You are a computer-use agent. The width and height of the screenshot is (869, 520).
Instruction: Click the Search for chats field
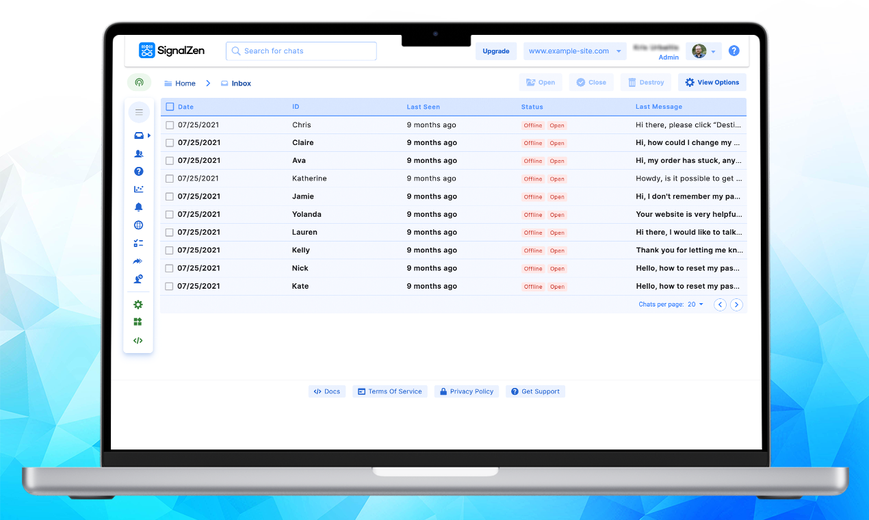tap(301, 51)
